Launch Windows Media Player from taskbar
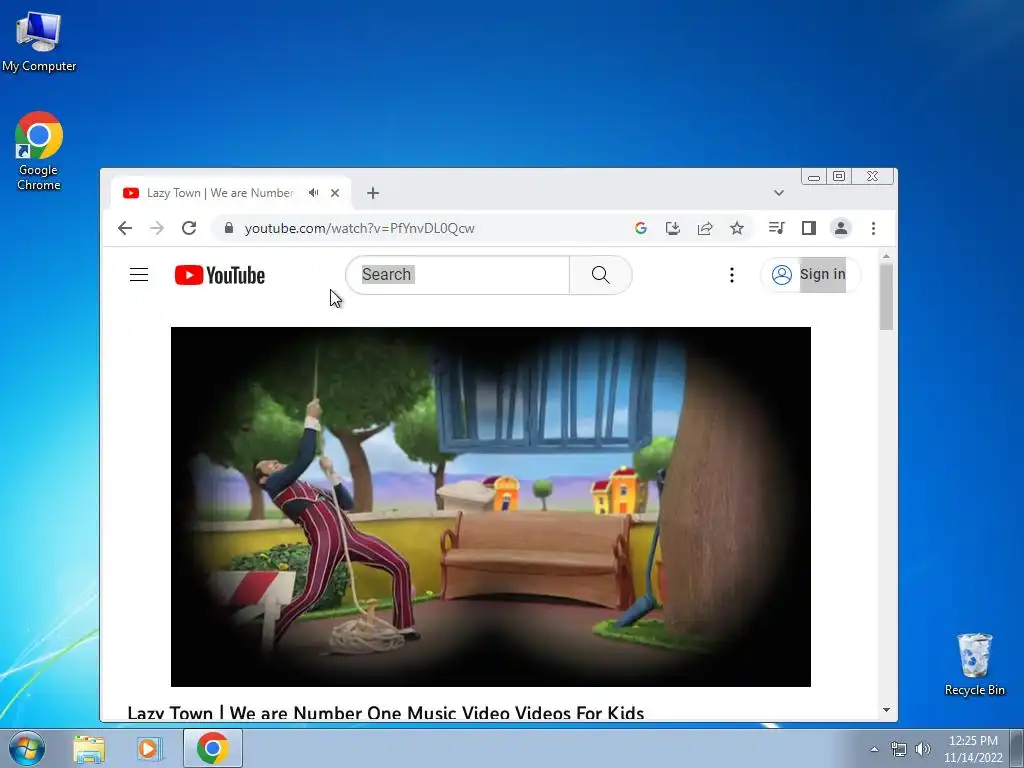The image size is (1024, 768). 149,748
